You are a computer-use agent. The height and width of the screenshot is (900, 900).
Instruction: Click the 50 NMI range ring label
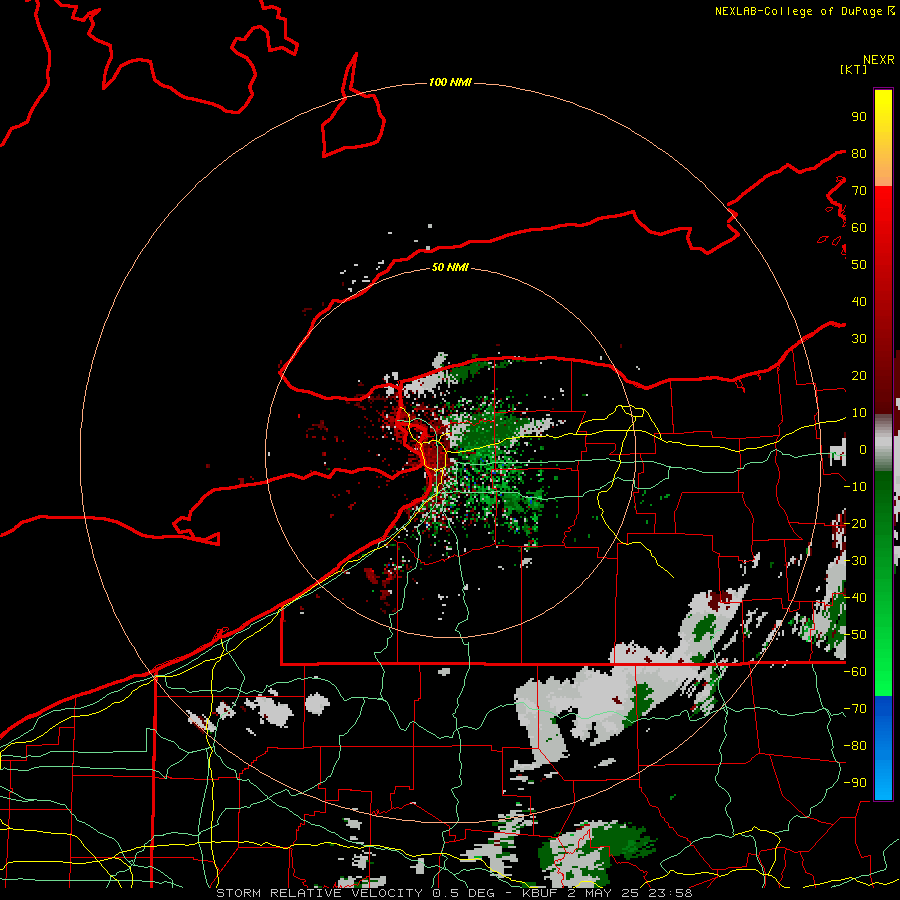(x=451, y=267)
